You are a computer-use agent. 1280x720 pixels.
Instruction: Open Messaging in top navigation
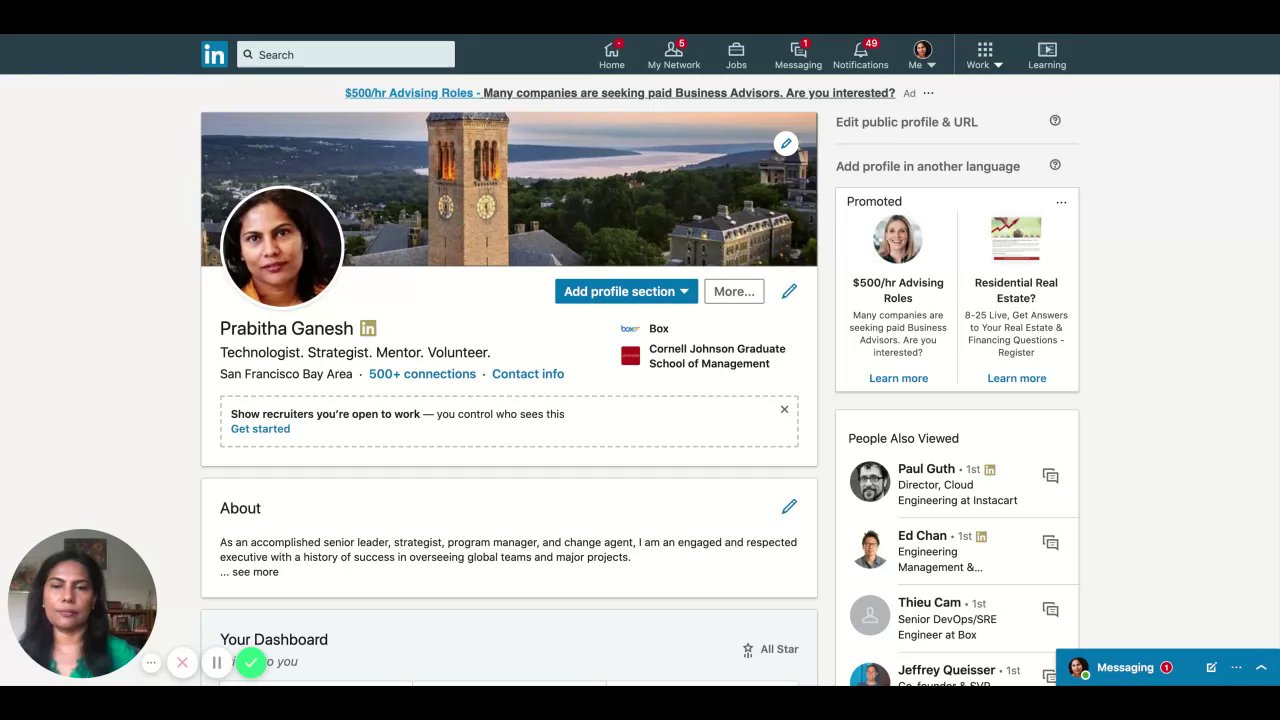(x=798, y=55)
